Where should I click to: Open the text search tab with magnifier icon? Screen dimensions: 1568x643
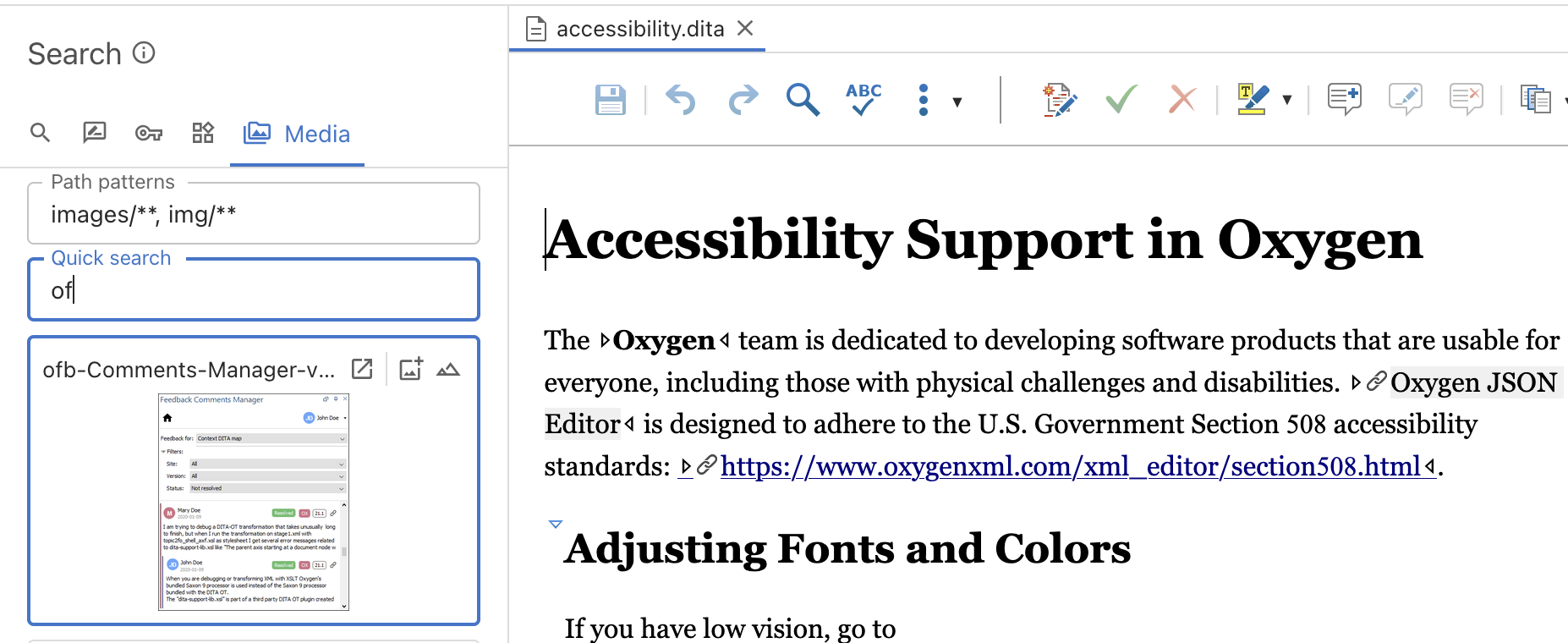click(x=40, y=133)
